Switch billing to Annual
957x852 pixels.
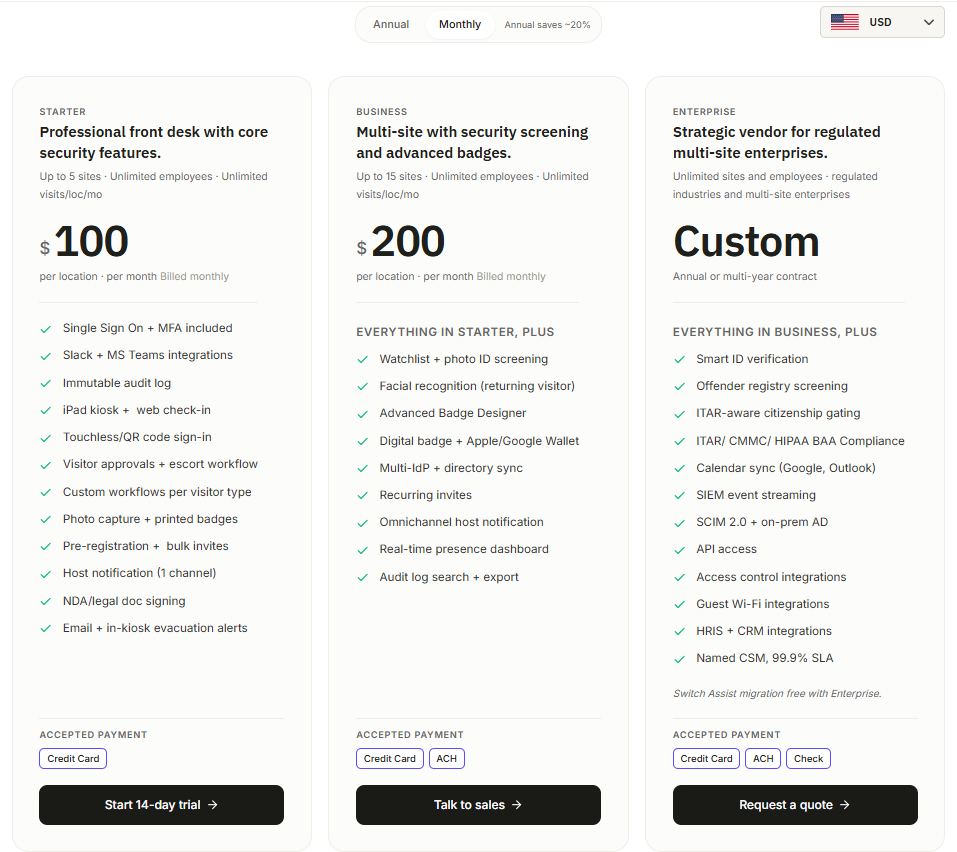(x=391, y=24)
